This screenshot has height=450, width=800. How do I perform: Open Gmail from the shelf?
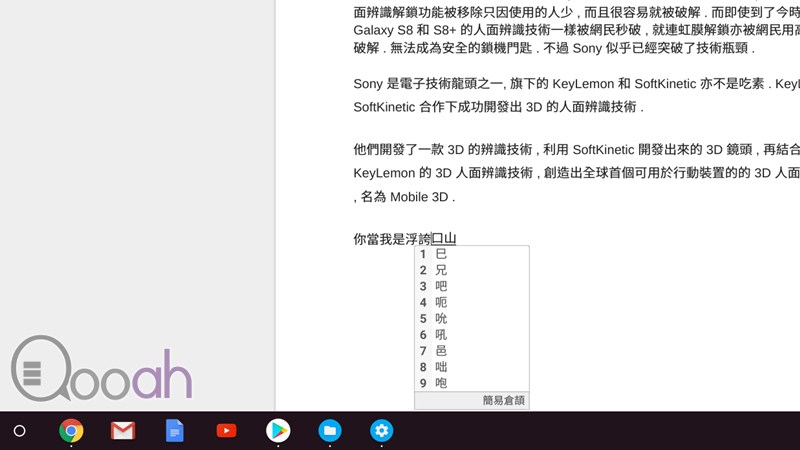[123, 431]
